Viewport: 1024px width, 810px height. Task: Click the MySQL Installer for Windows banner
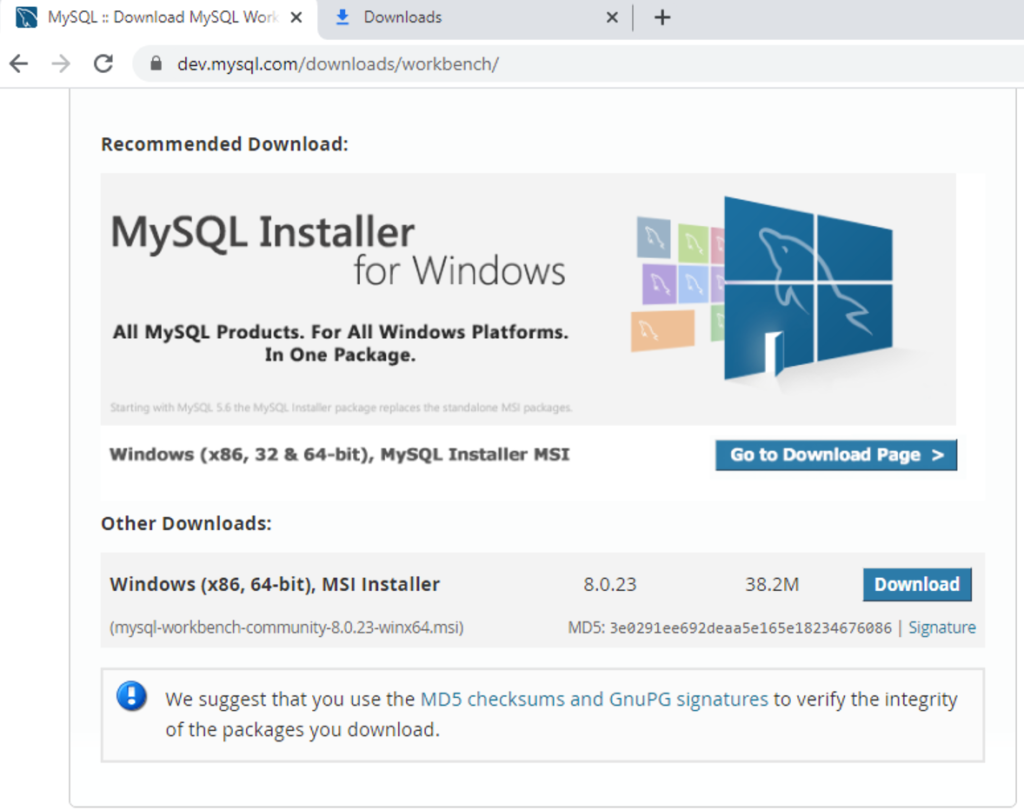click(528, 299)
